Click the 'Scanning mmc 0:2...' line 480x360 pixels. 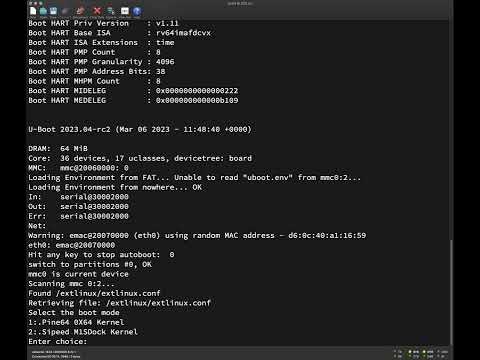[71, 283]
